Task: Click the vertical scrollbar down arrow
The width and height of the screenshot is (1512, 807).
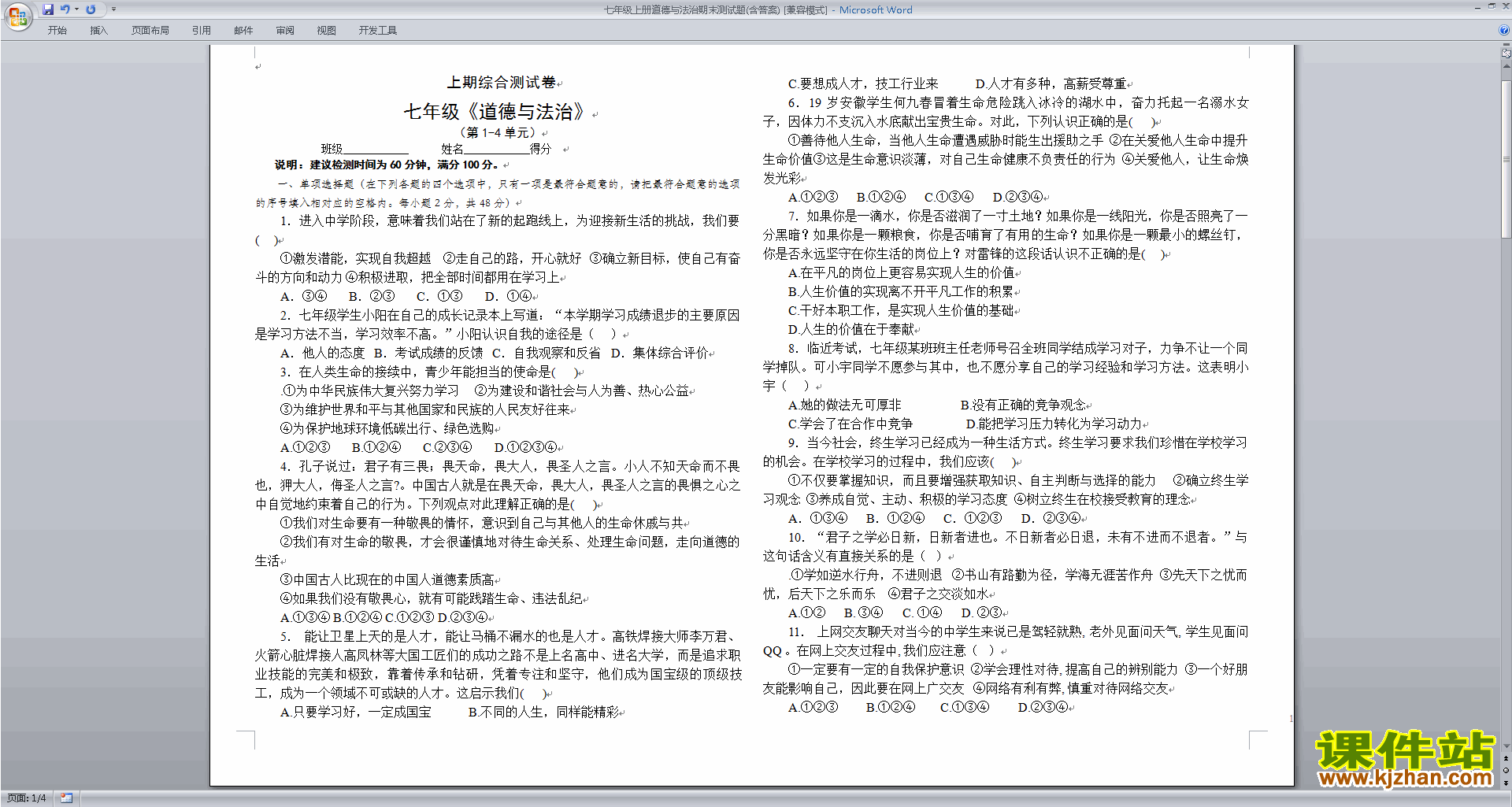Action: click(x=1506, y=746)
